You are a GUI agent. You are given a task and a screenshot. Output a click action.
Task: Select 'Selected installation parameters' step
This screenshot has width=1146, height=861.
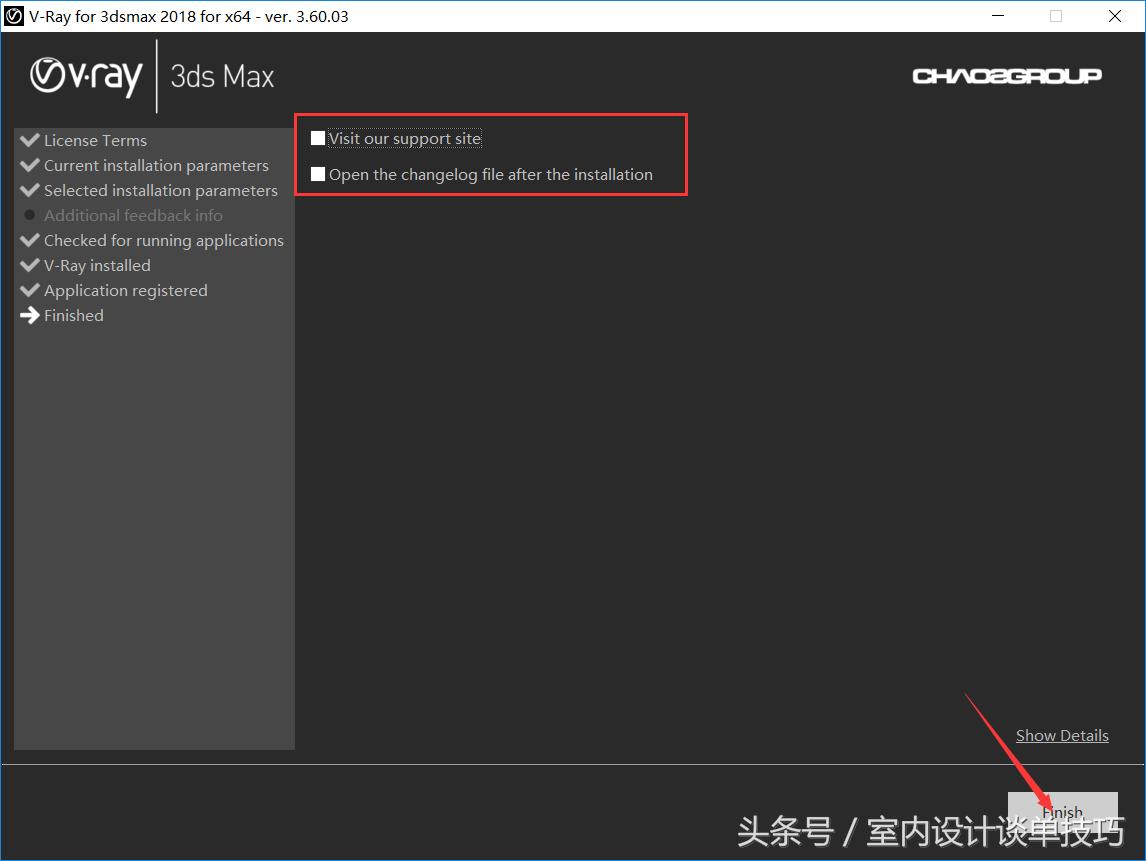pos(161,190)
